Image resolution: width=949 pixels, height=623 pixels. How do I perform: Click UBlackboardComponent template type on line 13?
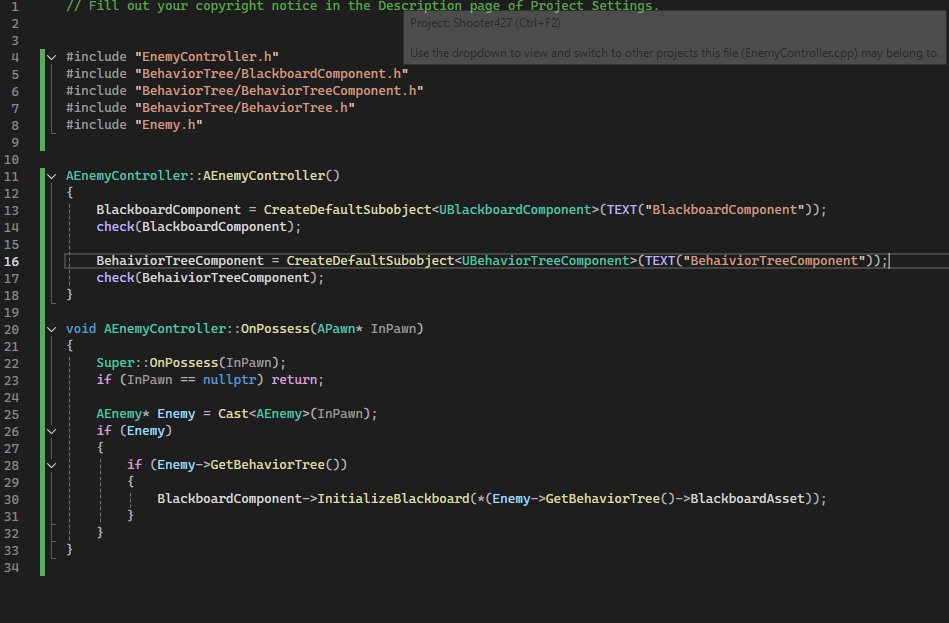[514, 209]
